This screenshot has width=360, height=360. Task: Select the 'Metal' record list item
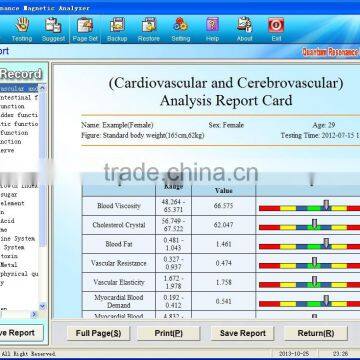click(9, 265)
